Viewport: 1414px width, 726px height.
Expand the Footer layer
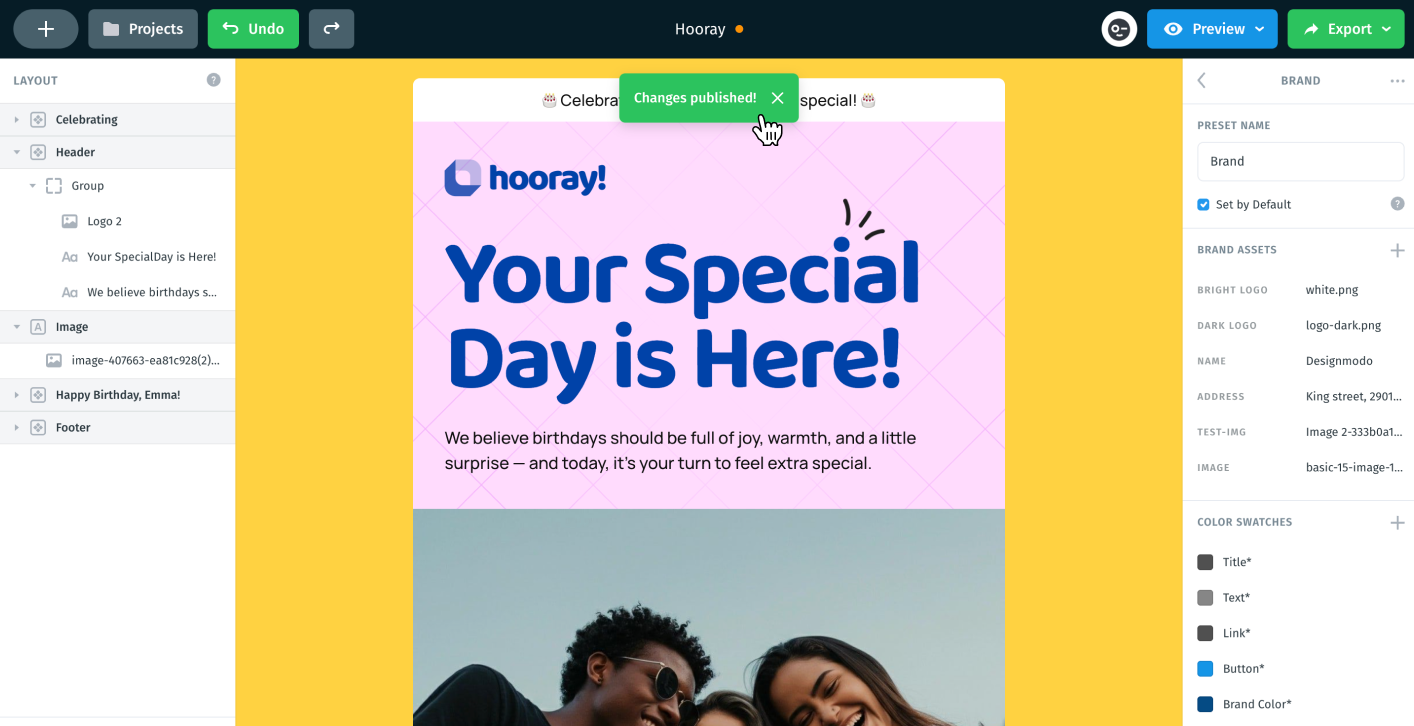click(x=16, y=428)
